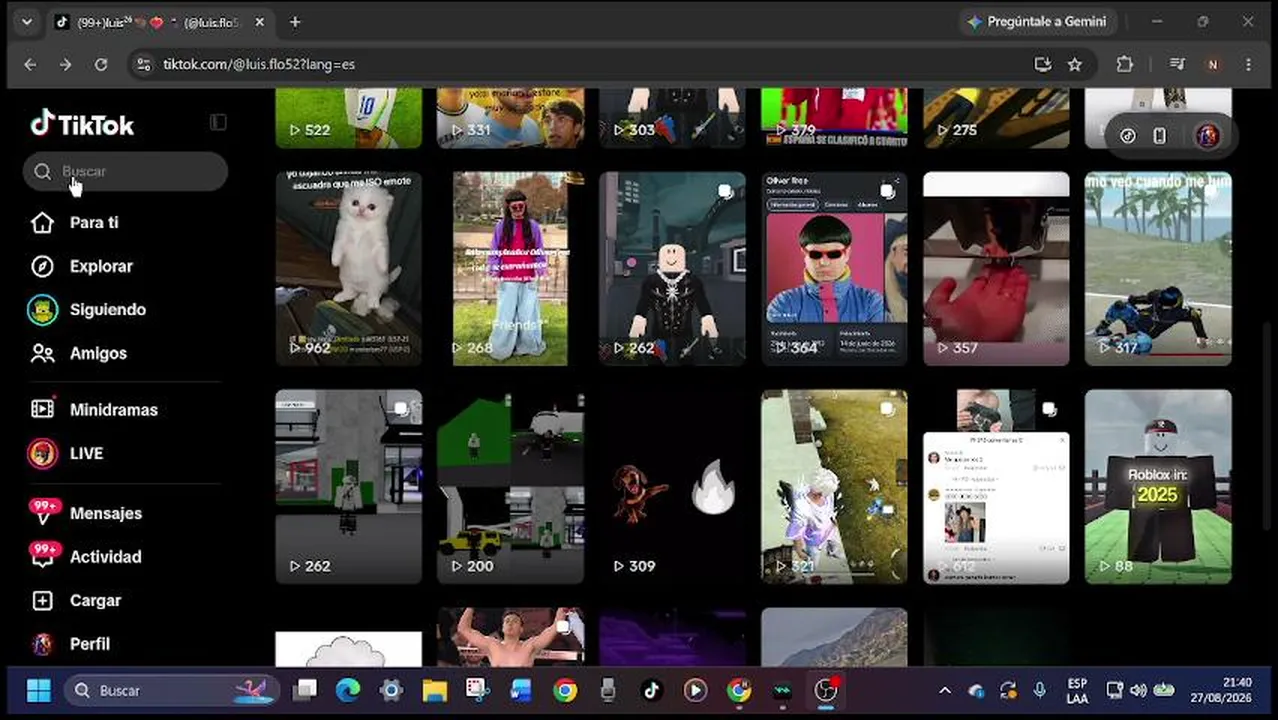Open the dog and flame video with 309 views

coord(672,486)
